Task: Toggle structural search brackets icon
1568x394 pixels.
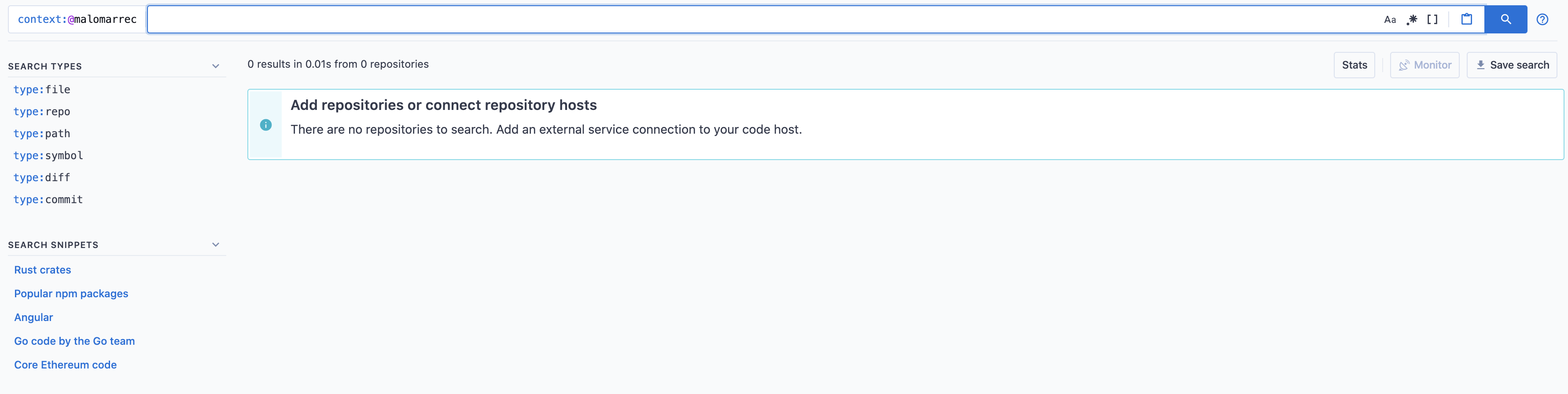Action: click(1432, 19)
